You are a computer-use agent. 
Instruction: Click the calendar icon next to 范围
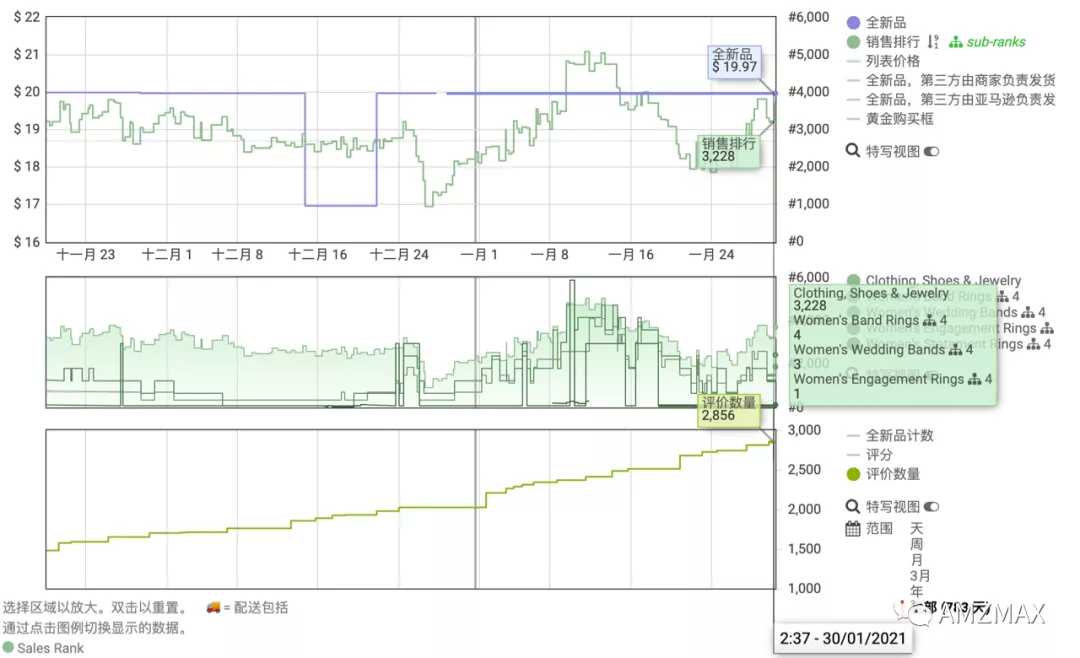(x=853, y=528)
